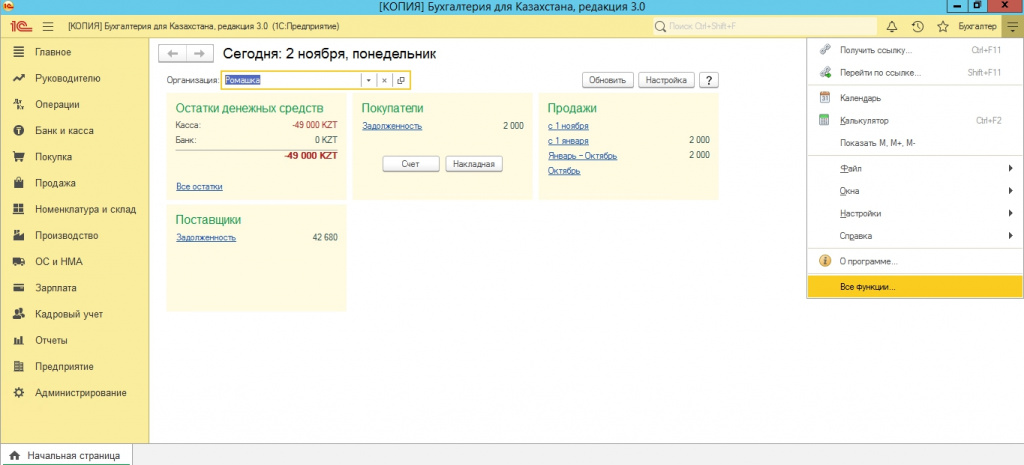This screenshot has width=1024, height=465.
Task: Click the ОС и НМА truck icon
Action: coord(19,262)
